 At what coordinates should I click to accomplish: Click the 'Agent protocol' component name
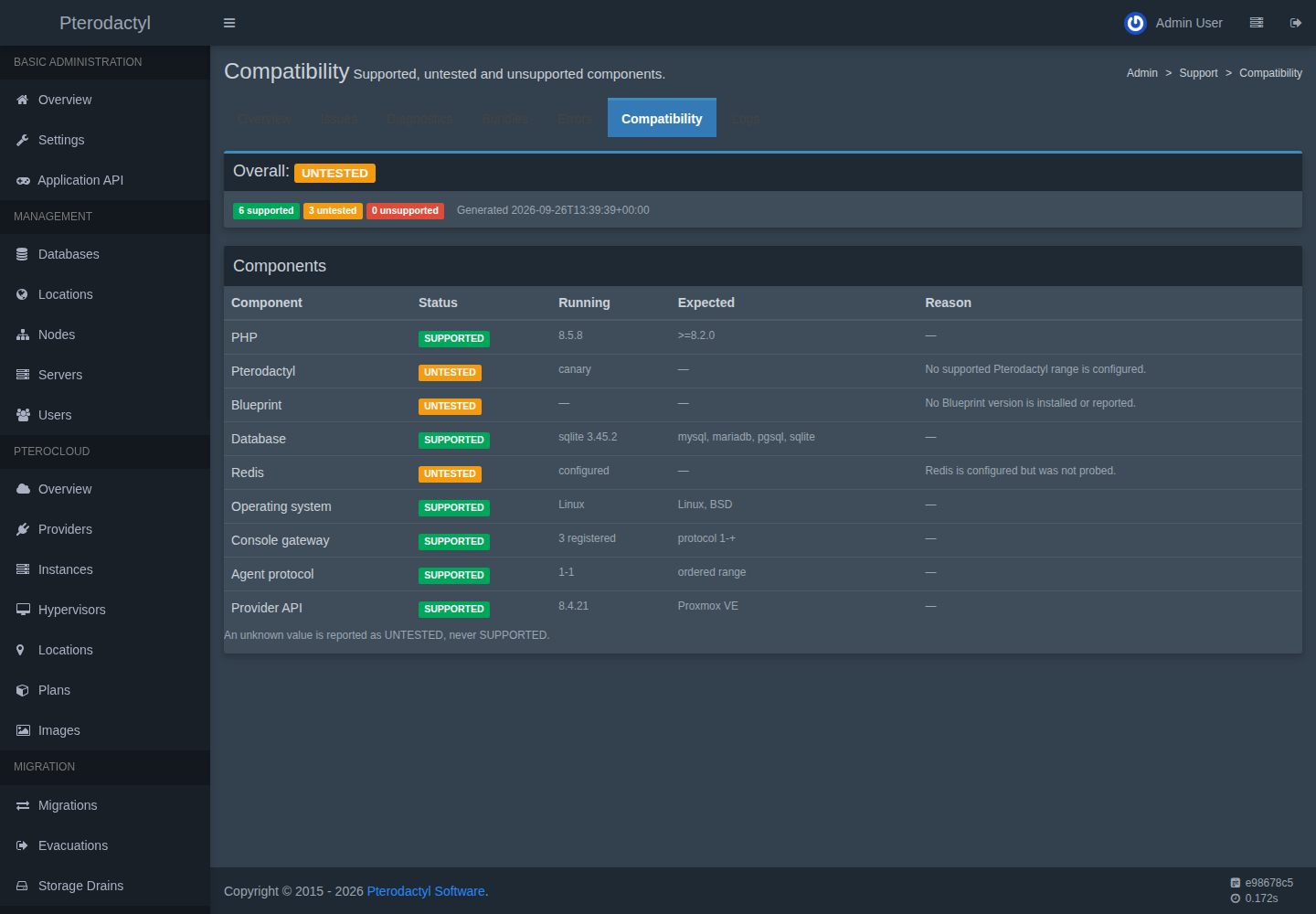point(272,574)
